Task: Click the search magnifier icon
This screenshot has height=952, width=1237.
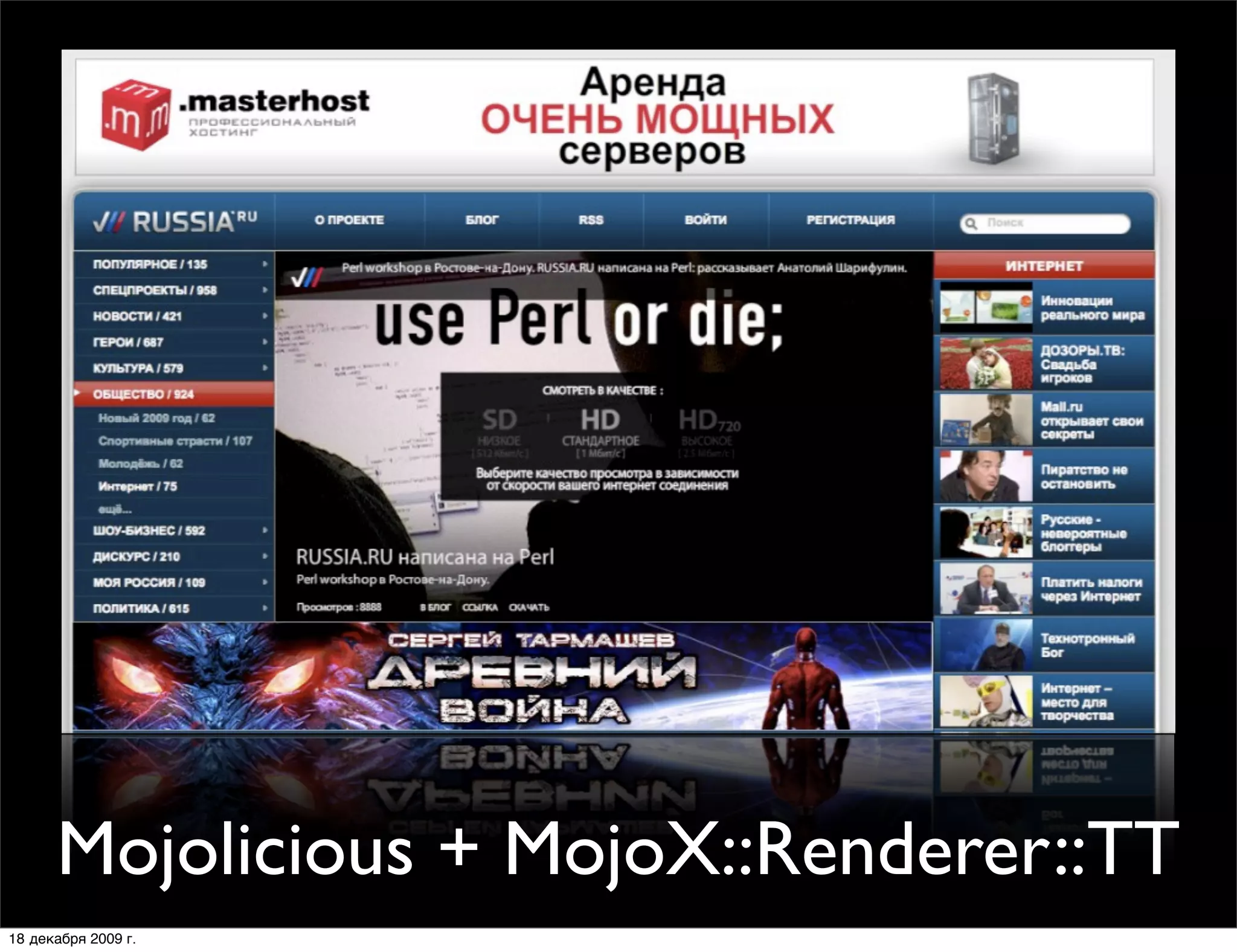Action: [971, 224]
